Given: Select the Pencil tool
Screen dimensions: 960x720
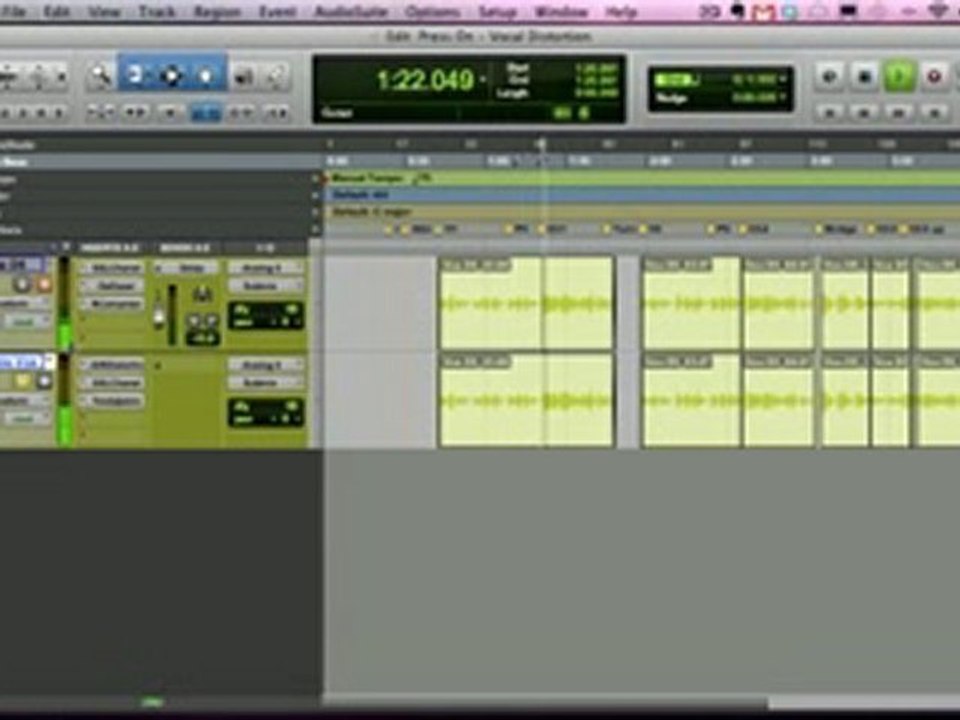Looking at the screenshot, I should point(277,77).
